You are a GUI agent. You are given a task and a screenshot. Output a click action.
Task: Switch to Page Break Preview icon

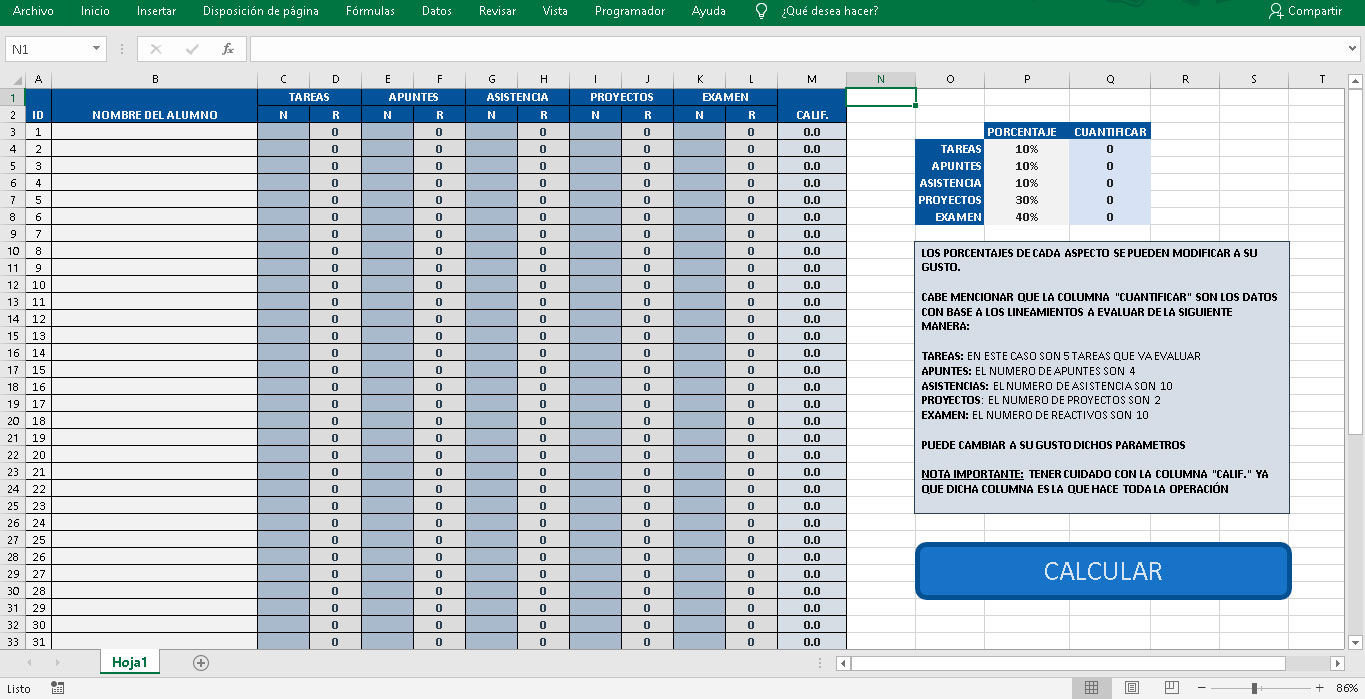(1170, 688)
